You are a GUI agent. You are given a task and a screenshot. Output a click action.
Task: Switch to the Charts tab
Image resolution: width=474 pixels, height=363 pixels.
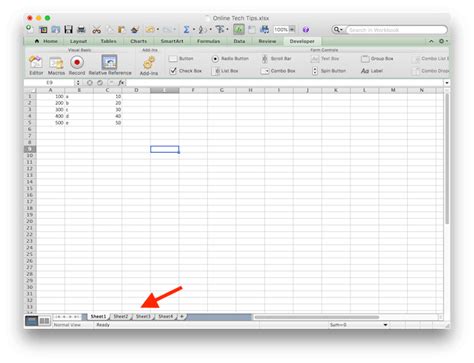[139, 41]
